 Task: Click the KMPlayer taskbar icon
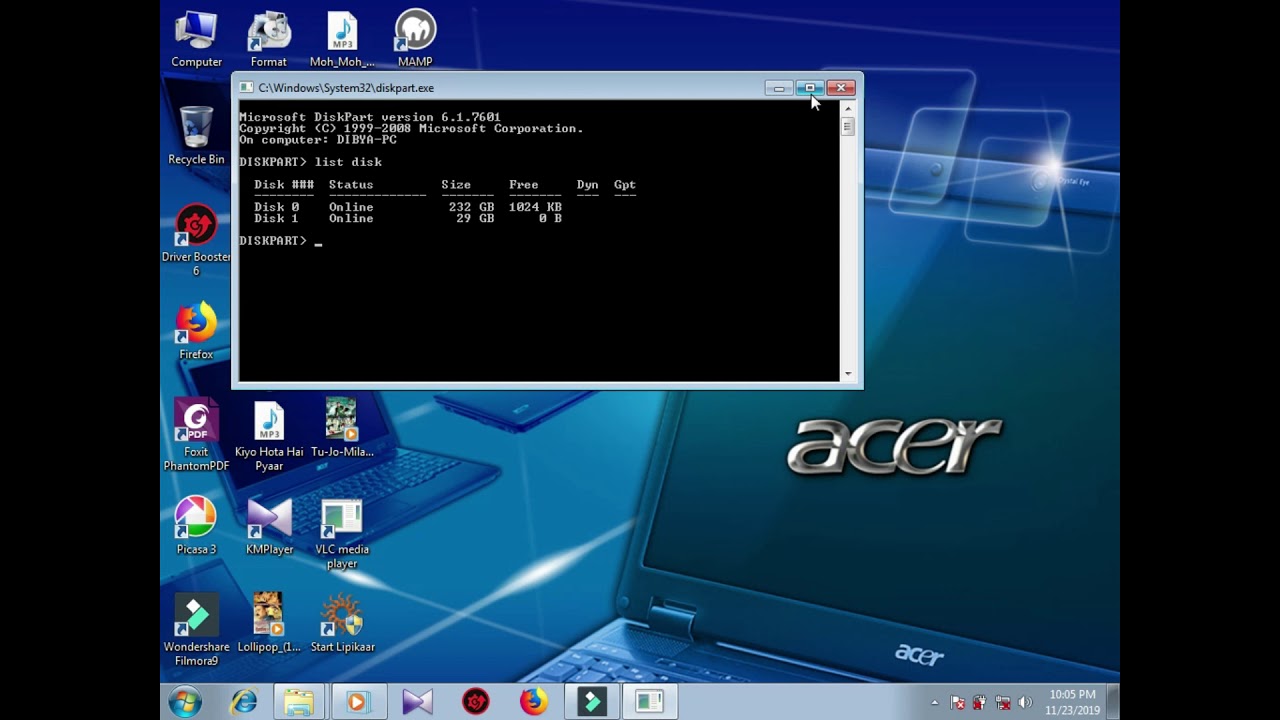coord(417,702)
